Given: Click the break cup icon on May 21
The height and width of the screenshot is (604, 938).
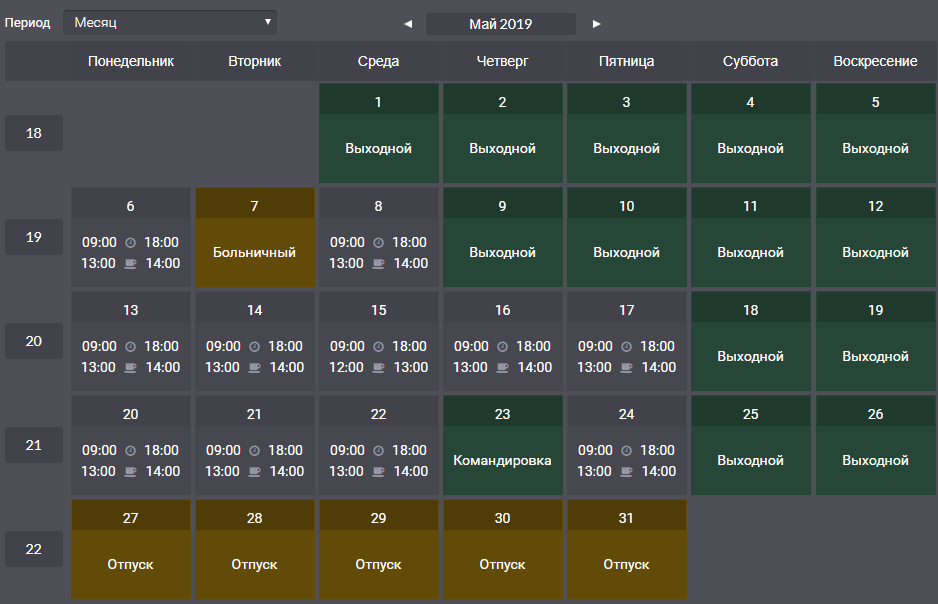Looking at the screenshot, I should (x=254, y=472).
